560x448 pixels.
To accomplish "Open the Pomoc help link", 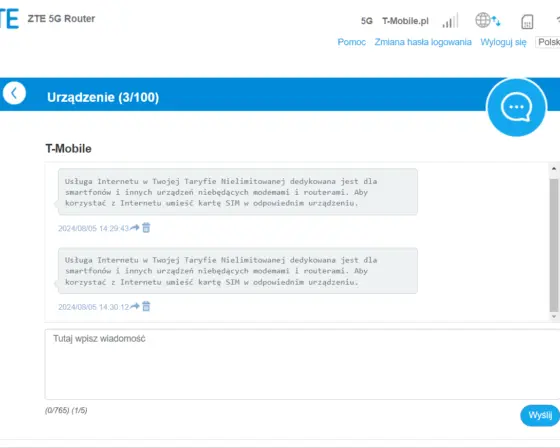I will [351, 42].
